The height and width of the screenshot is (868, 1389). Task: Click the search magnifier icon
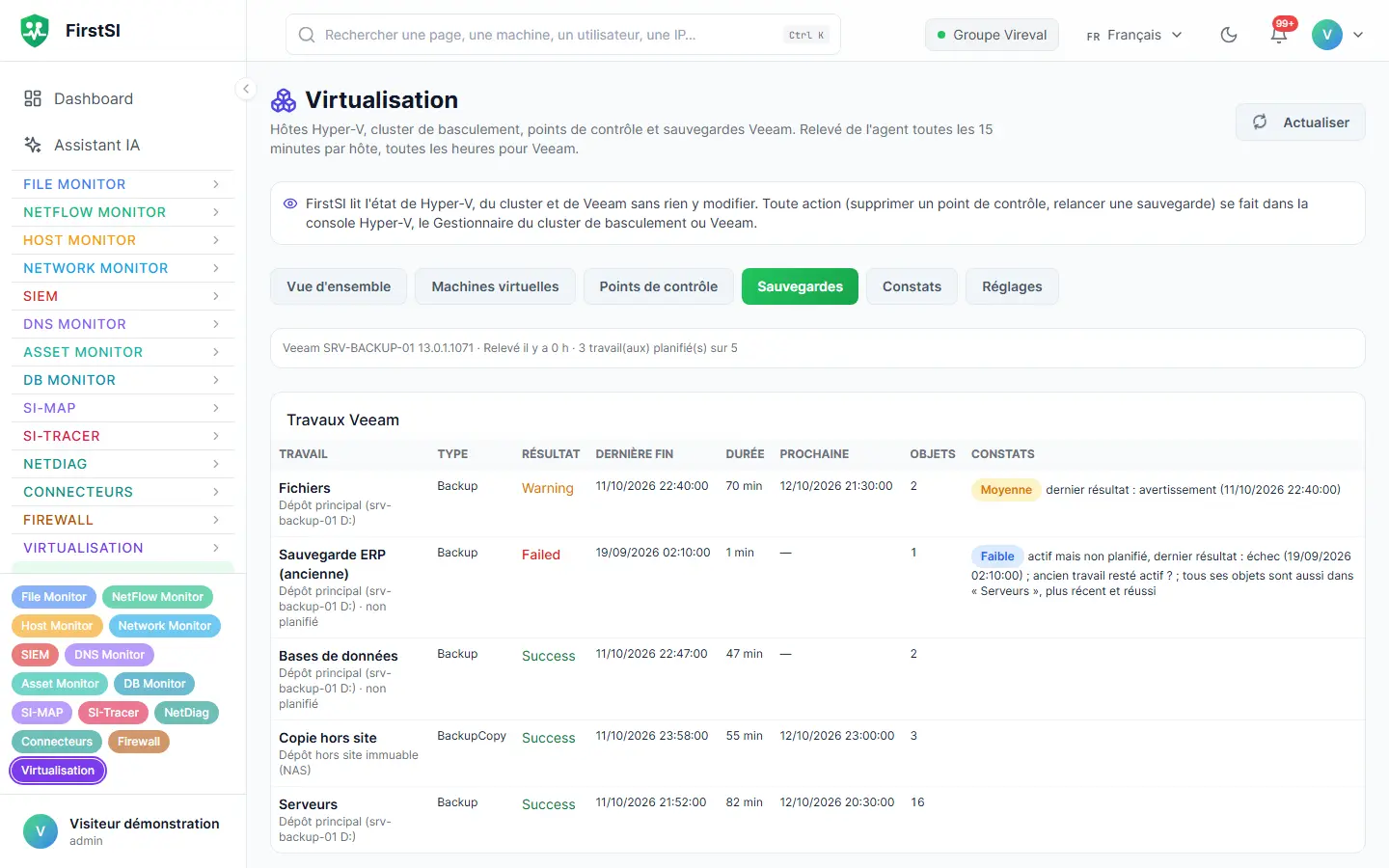pyautogui.click(x=307, y=35)
